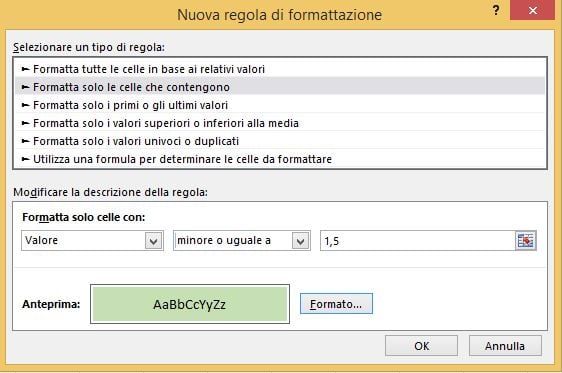Close the Nuova regola di formattazione dialog
This screenshot has width=562, height=373.
click(532, 10)
